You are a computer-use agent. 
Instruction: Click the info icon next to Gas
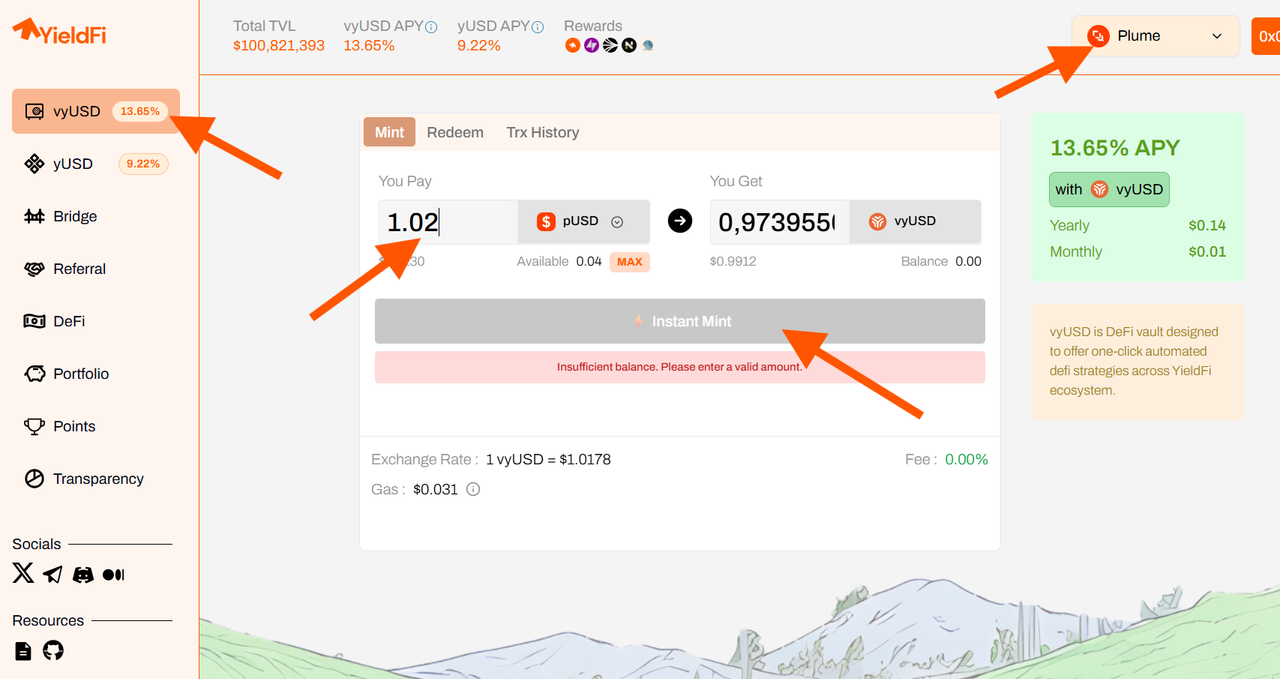pyautogui.click(x=473, y=490)
